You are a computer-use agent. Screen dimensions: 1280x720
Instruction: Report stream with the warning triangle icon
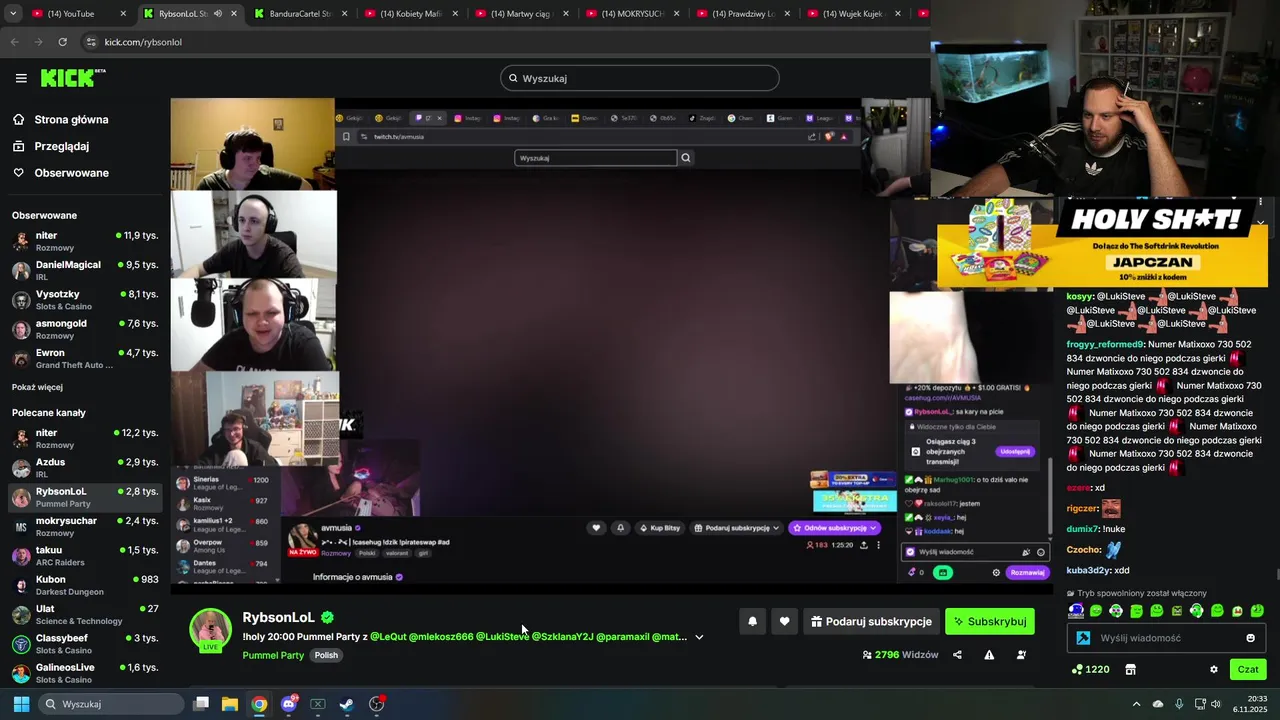pyautogui.click(x=989, y=655)
